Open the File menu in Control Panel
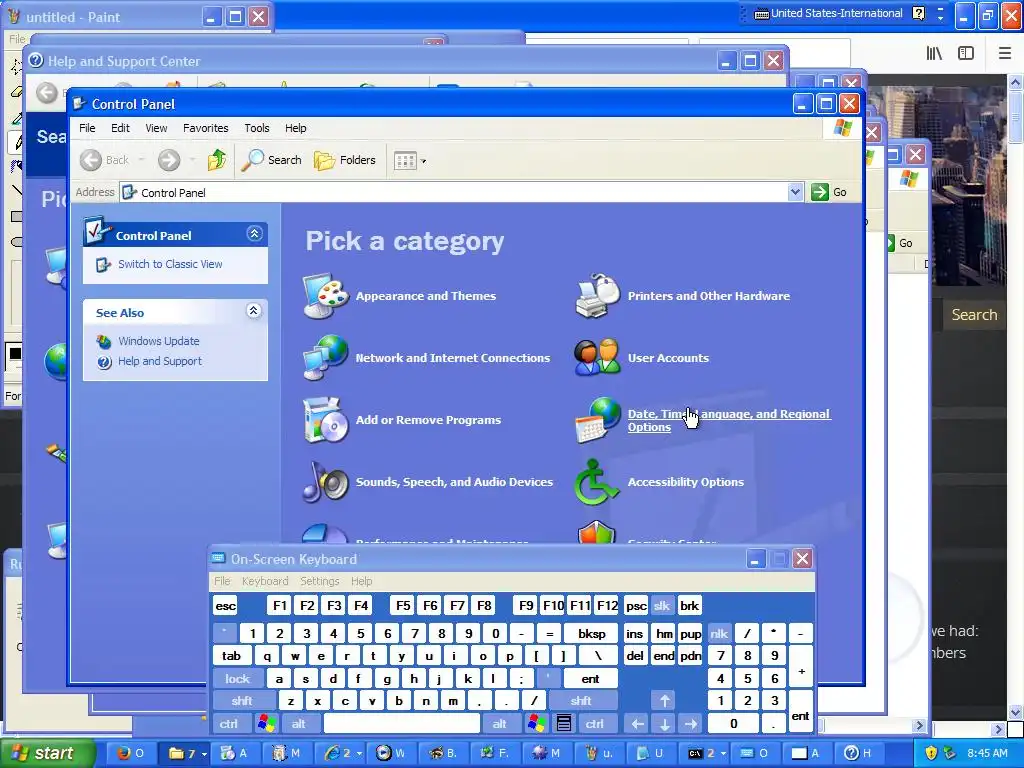 88,128
